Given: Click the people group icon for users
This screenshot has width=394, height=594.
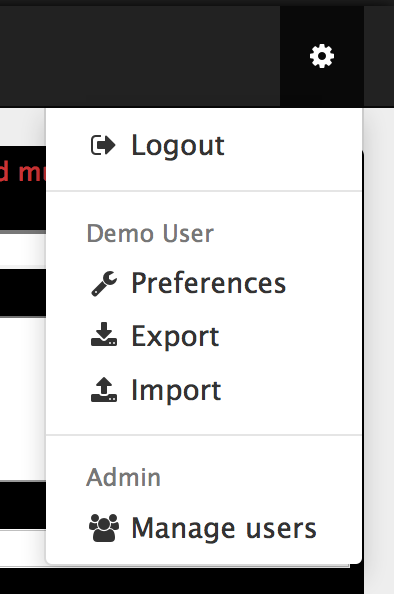Looking at the screenshot, I should [104, 528].
